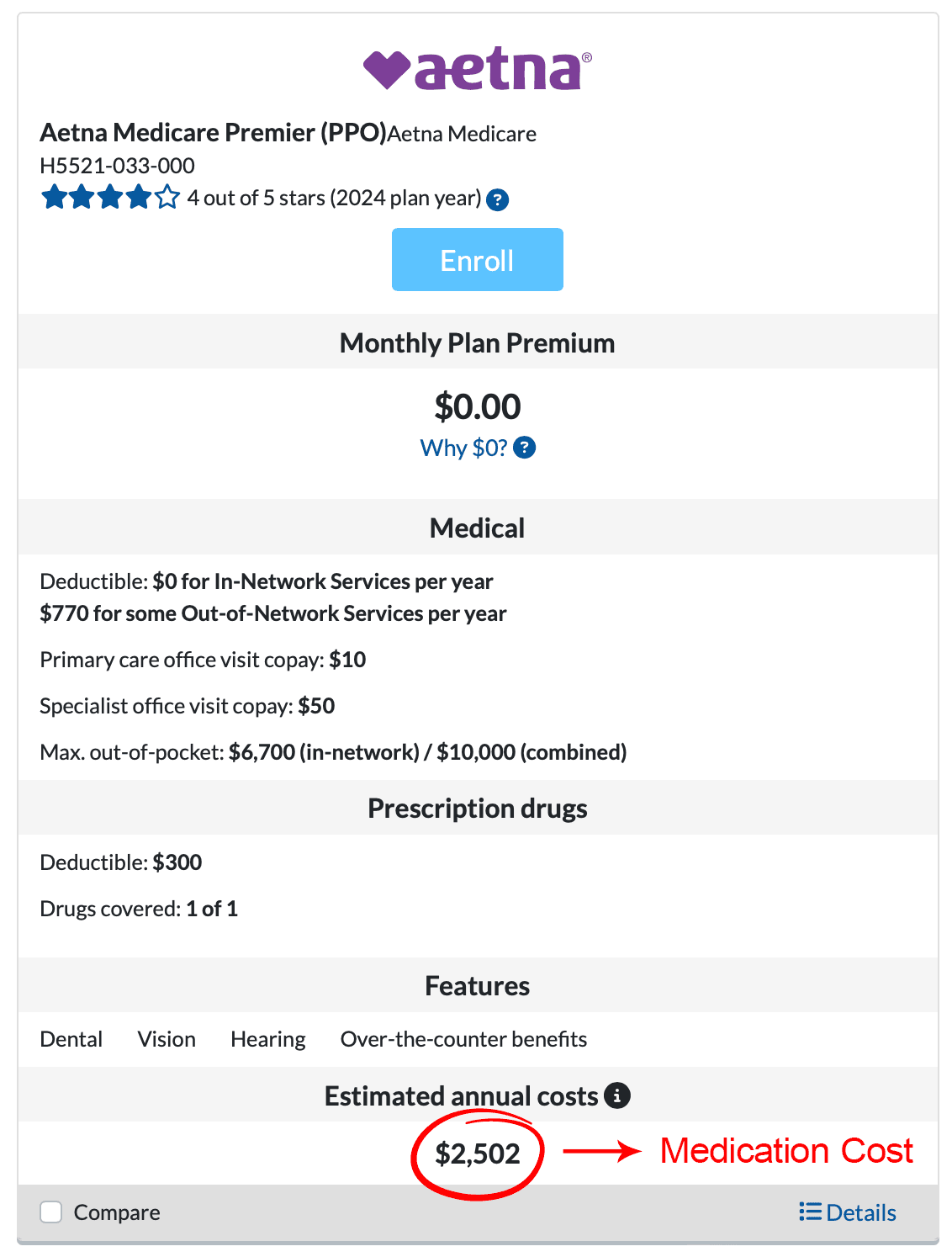
Task: Click the Vision feature label
Action: 167,1040
